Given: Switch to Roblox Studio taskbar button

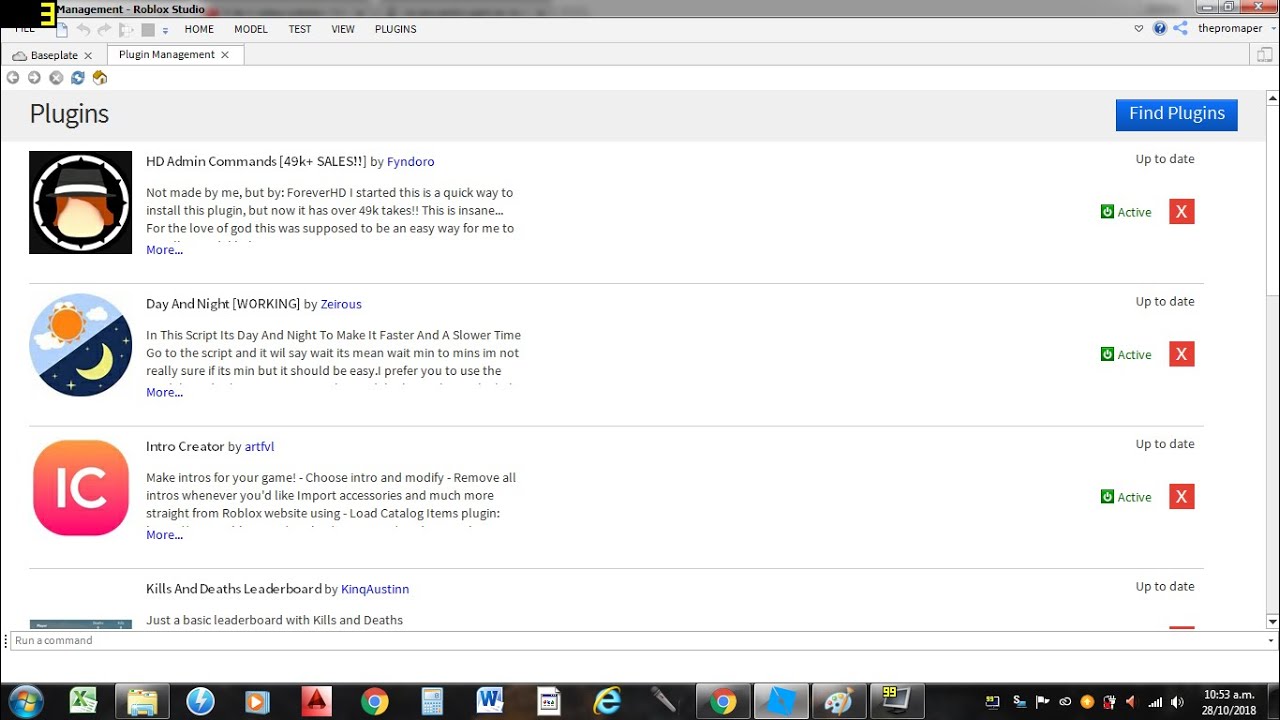Looking at the screenshot, I should tap(780, 701).
